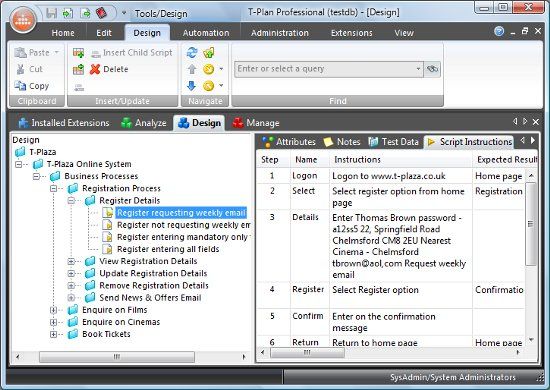Open the Extensions ribbon tab
The image size is (550, 390).
coord(351,33)
